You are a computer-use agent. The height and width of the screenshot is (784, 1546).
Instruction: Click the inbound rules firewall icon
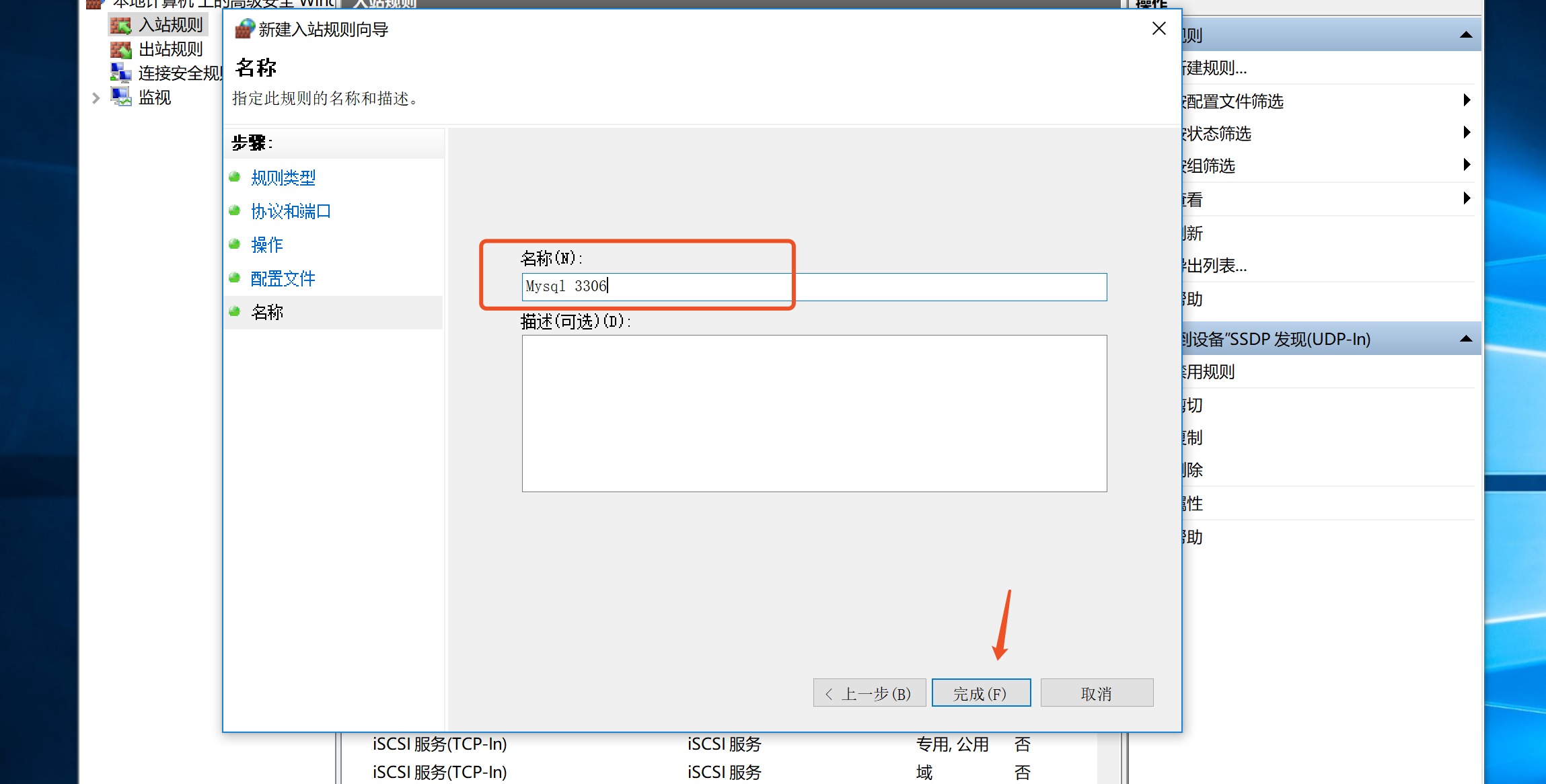coord(121,26)
